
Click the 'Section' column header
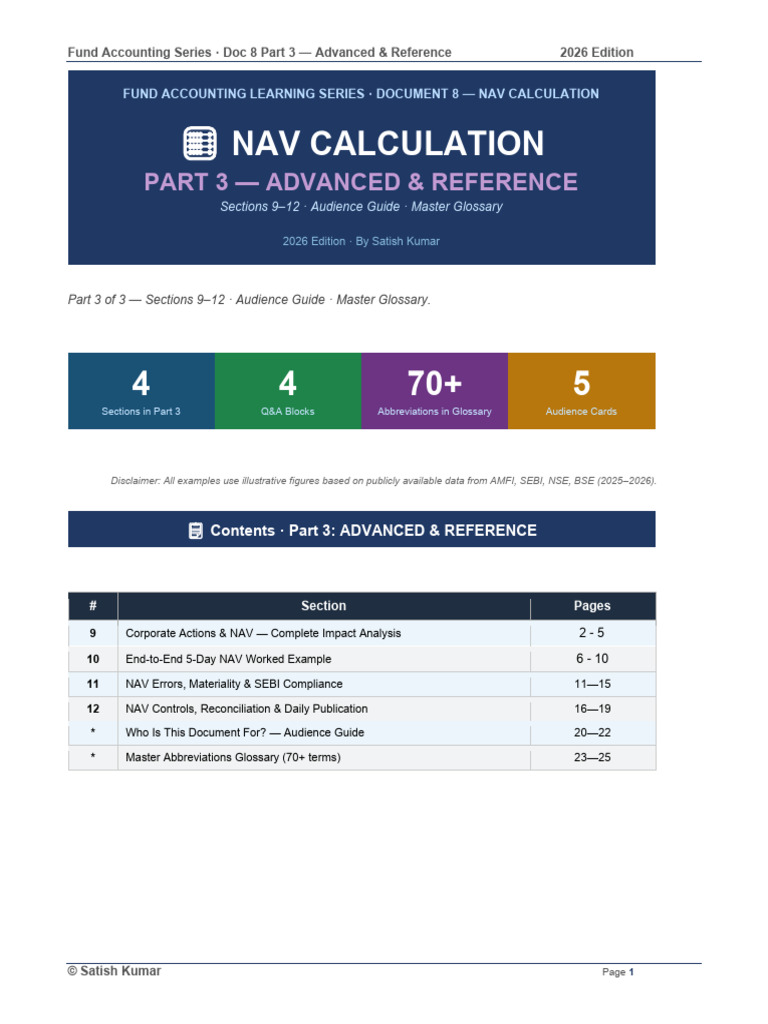(324, 606)
